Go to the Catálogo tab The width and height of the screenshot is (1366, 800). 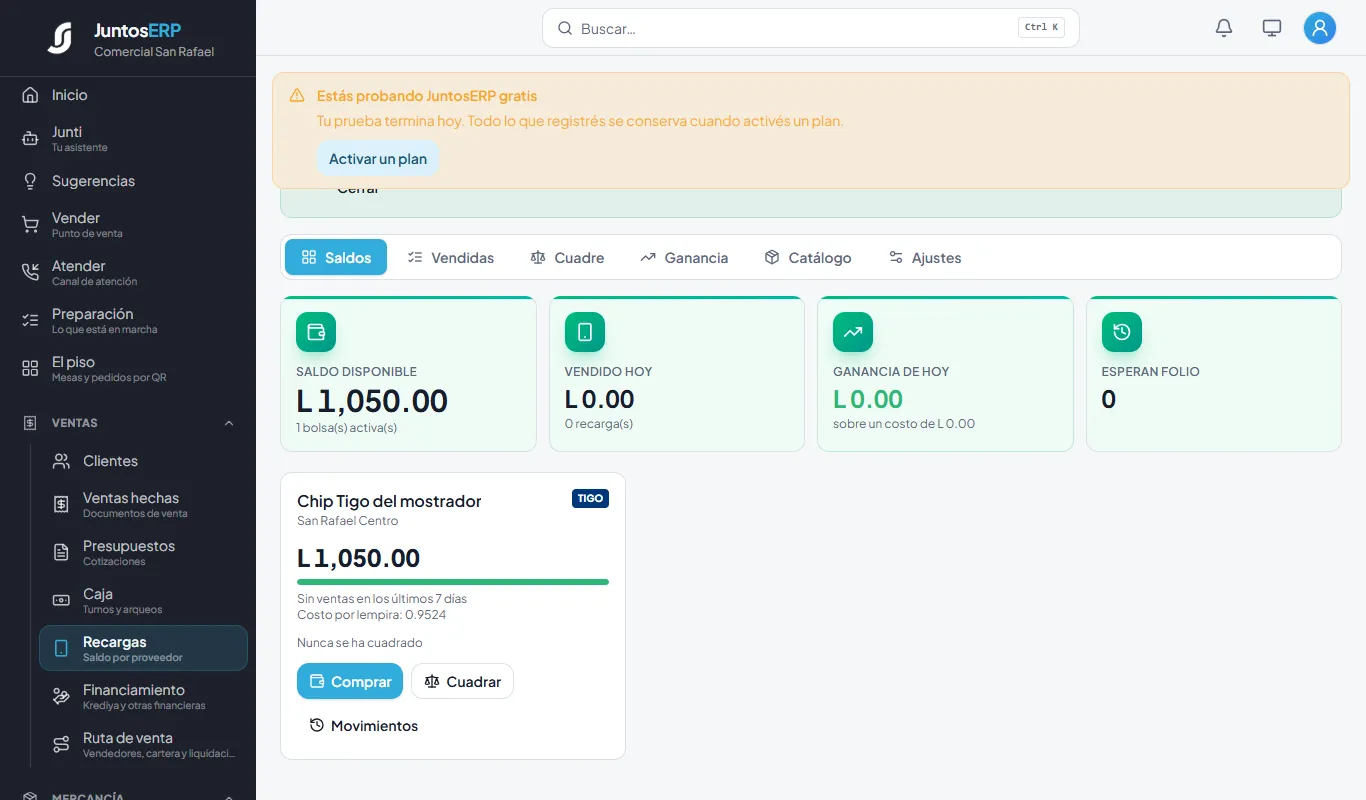[x=808, y=257]
